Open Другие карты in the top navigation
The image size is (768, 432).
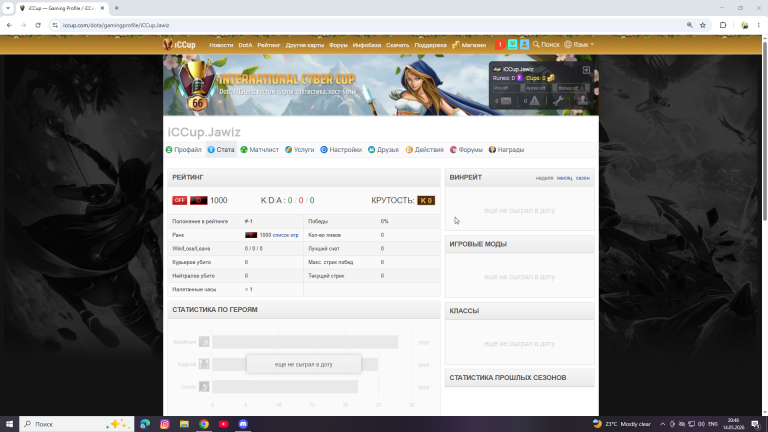(305, 45)
